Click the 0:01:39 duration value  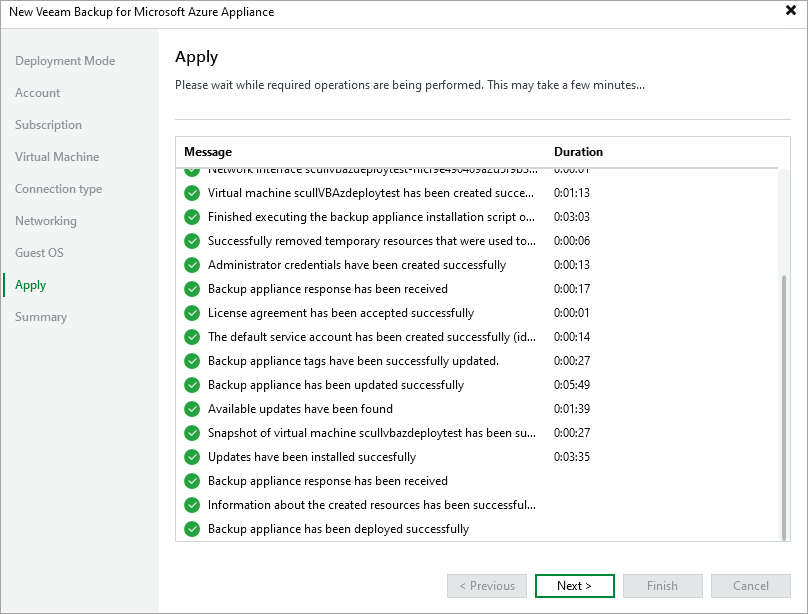(x=572, y=409)
